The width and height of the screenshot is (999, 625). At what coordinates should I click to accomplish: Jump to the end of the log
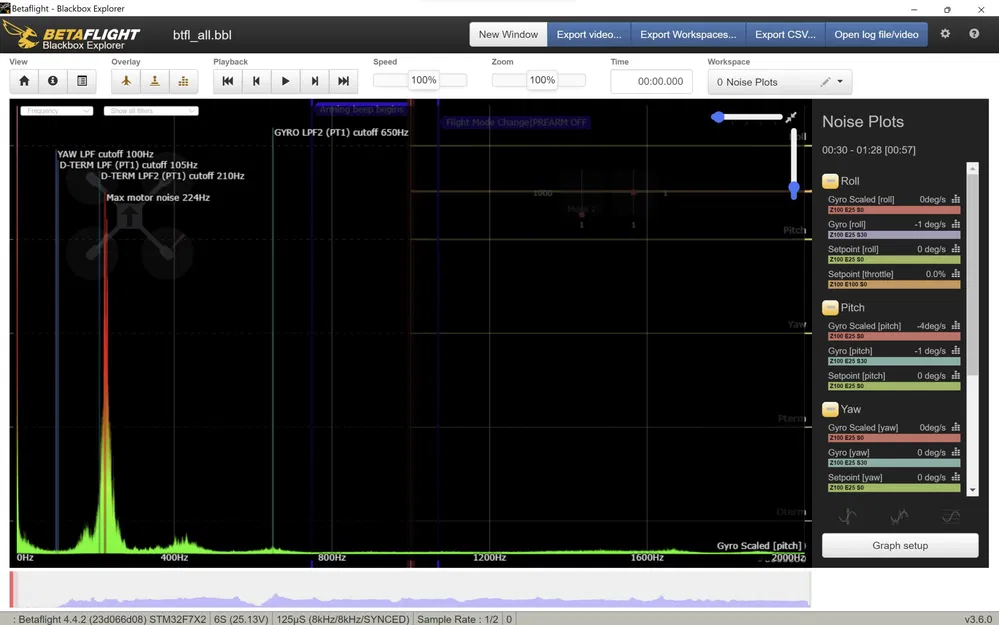click(x=343, y=81)
